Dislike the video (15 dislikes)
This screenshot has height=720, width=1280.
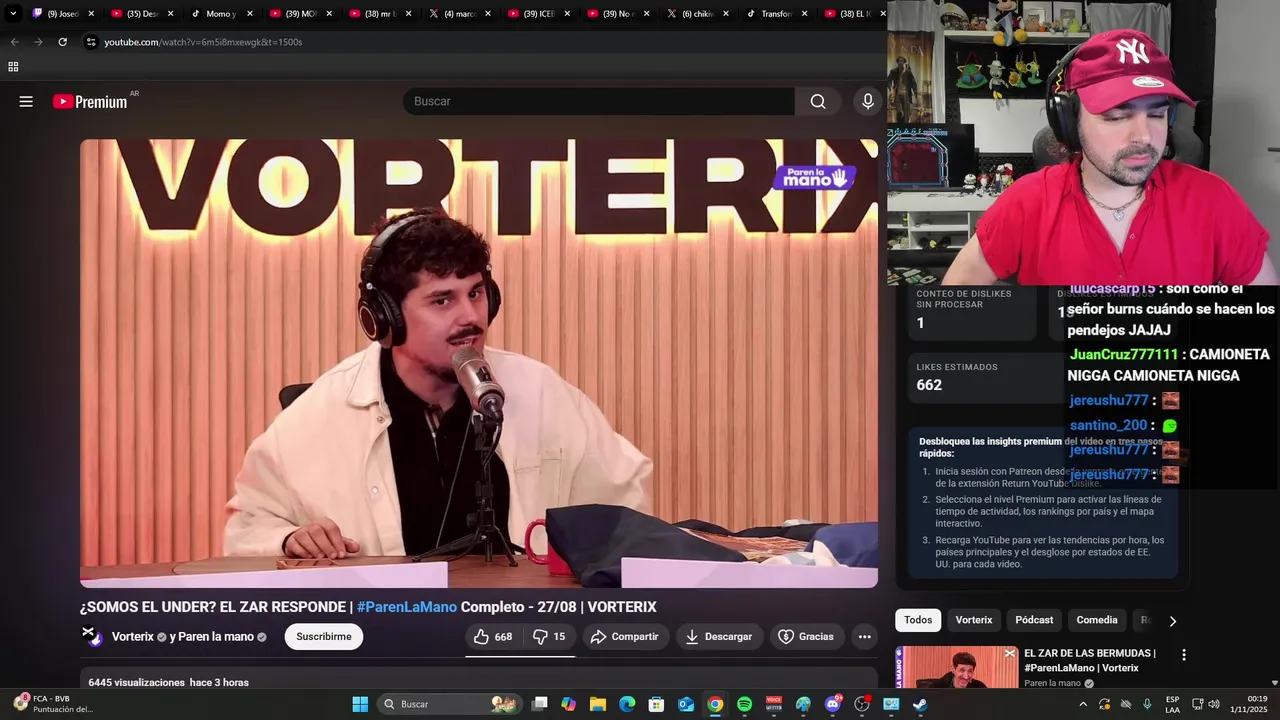tap(549, 637)
